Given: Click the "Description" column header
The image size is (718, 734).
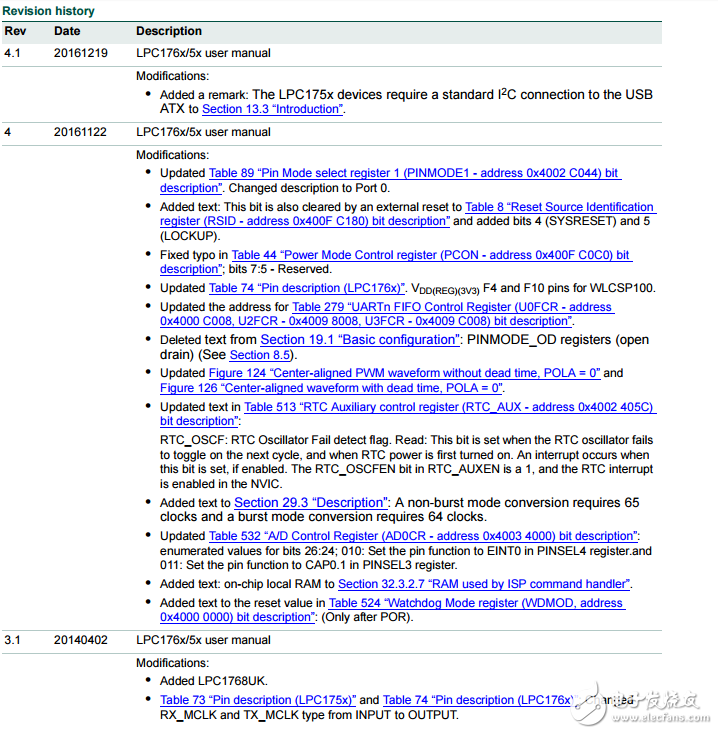Looking at the screenshot, I should [169, 31].
